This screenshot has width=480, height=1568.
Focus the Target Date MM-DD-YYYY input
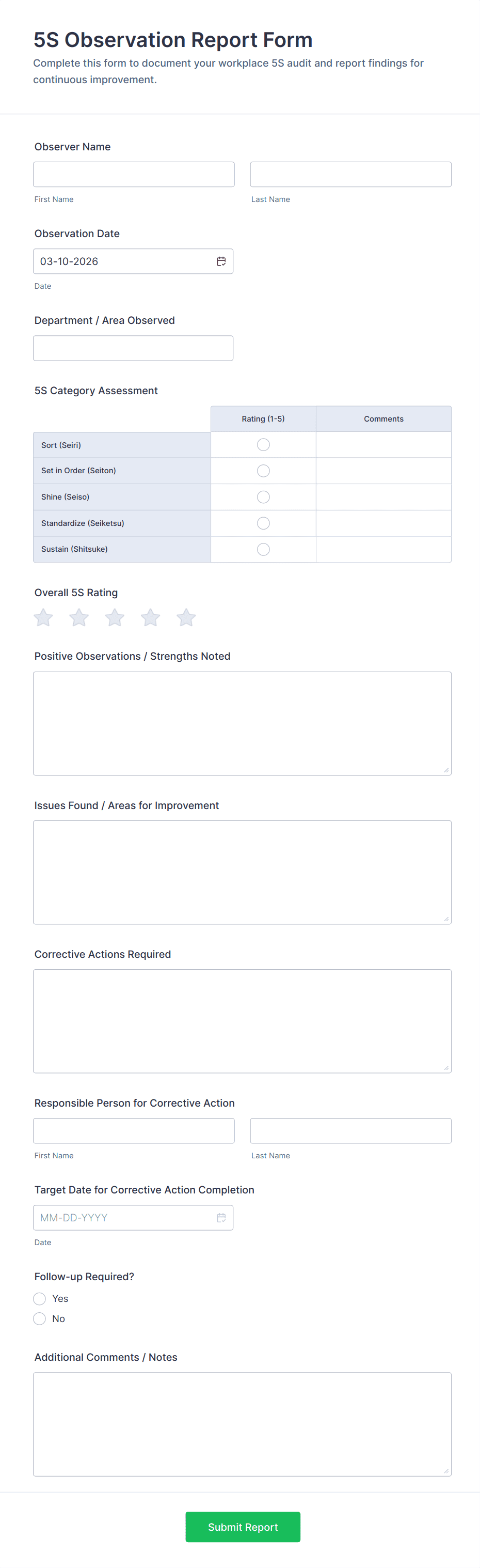pyautogui.click(x=122, y=1217)
